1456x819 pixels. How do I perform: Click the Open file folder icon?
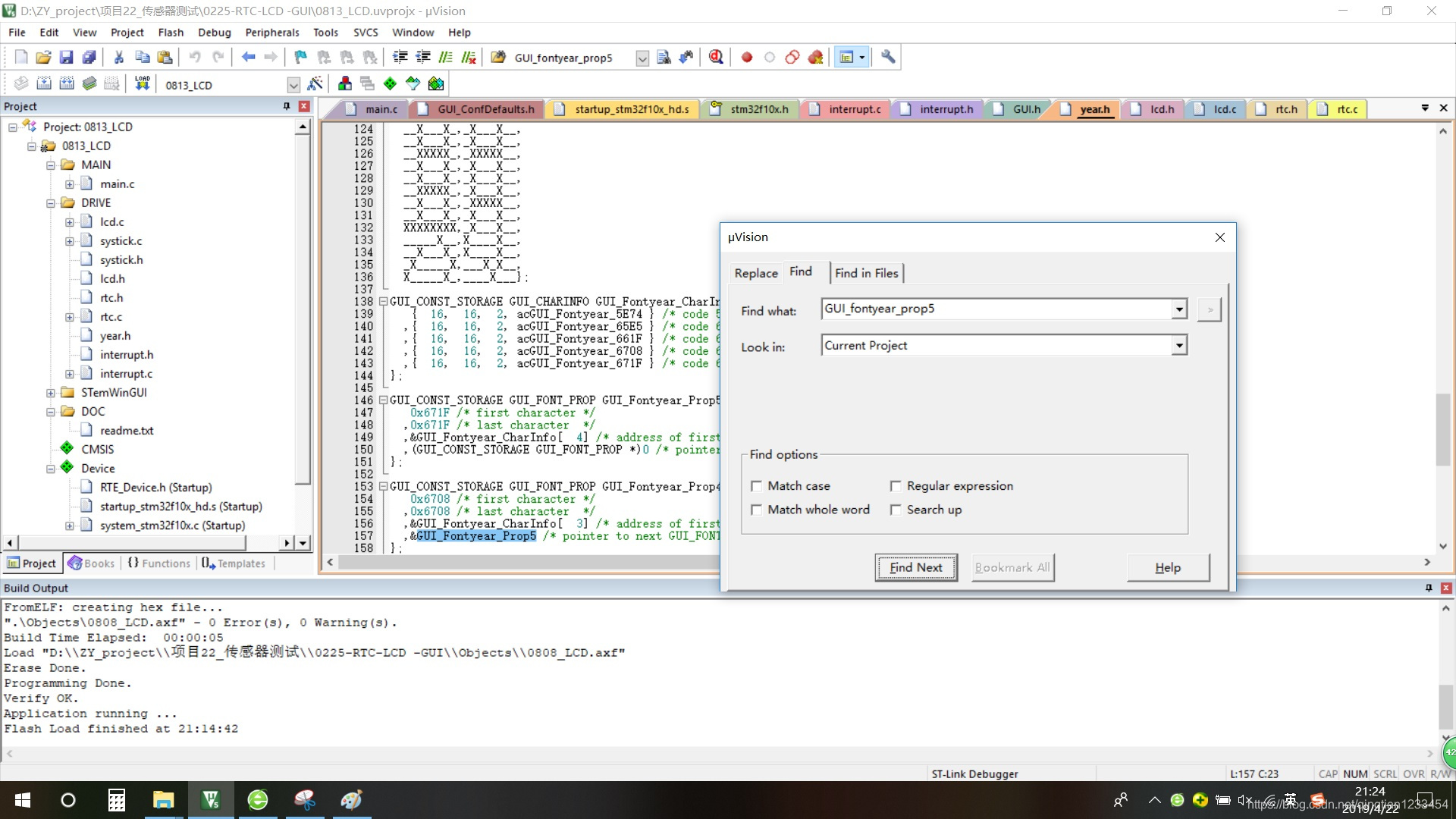[x=44, y=58]
